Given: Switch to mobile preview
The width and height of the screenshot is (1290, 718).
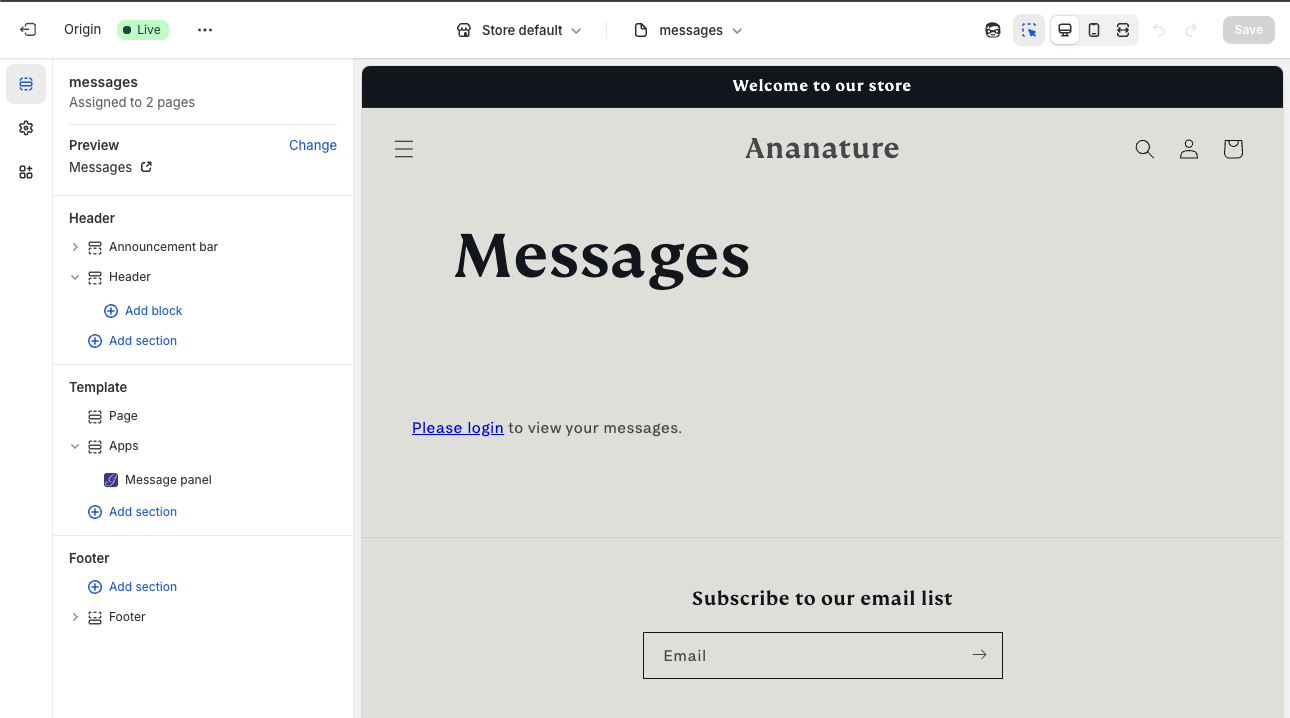Looking at the screenshot, I should tap(1094, 30).
